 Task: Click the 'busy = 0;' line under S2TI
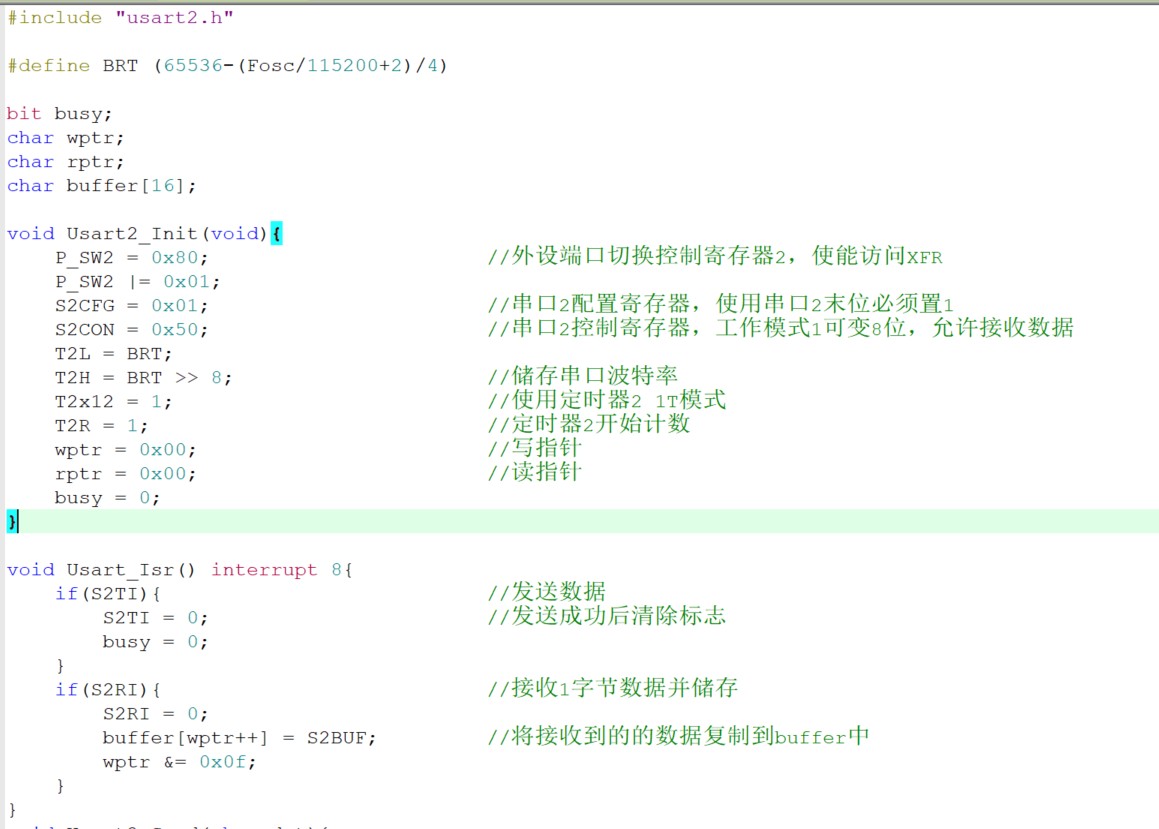[x=155, y=641]
